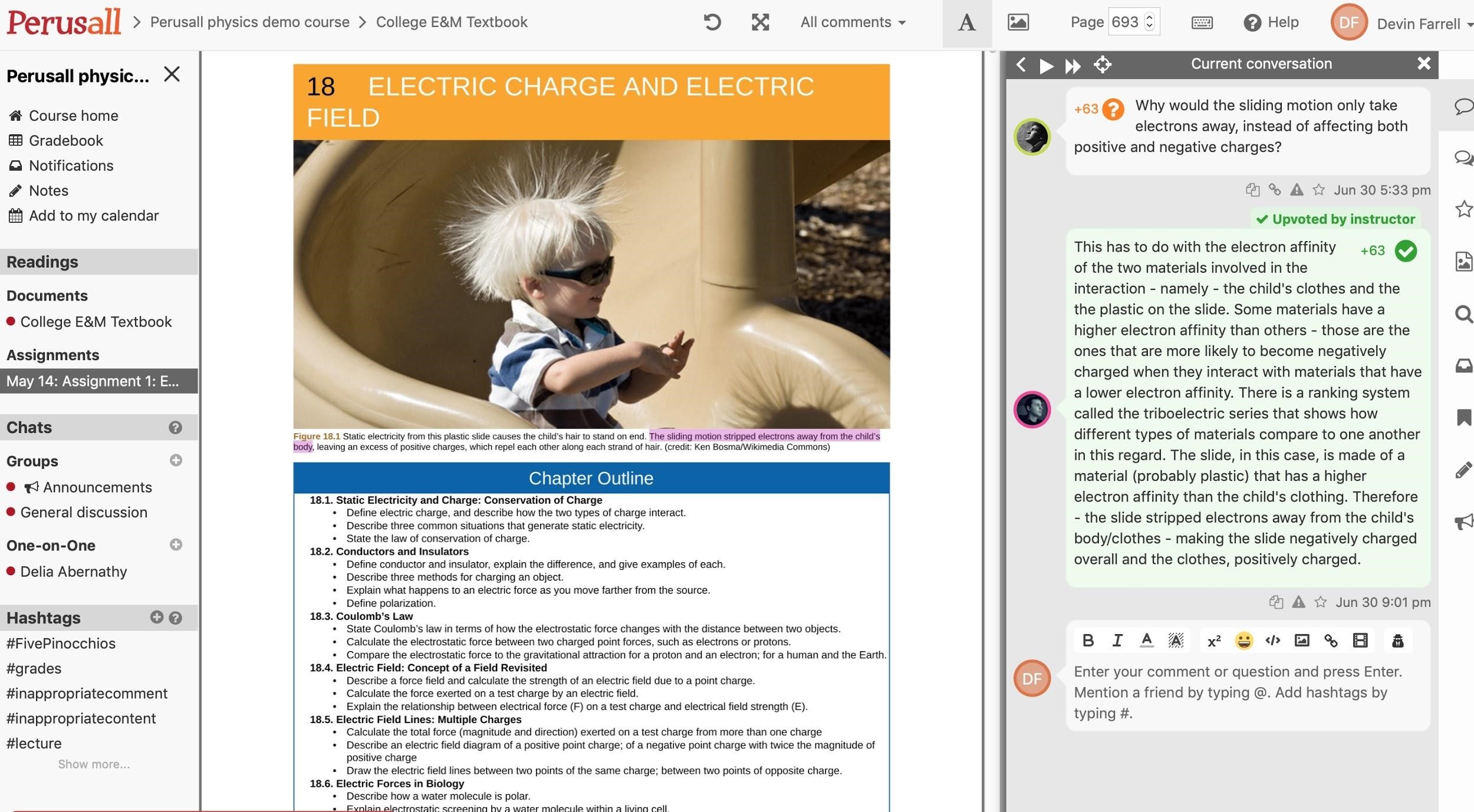Click the page number stepper arrows
The image size is (1474, 812).
point(1149,22)
